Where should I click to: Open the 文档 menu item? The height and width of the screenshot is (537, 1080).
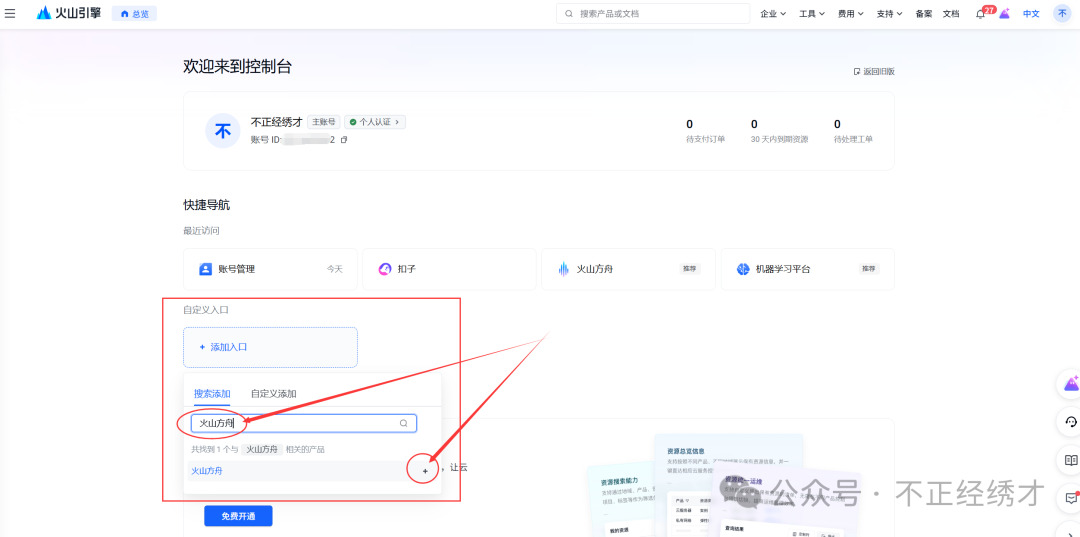click(951, 14)
